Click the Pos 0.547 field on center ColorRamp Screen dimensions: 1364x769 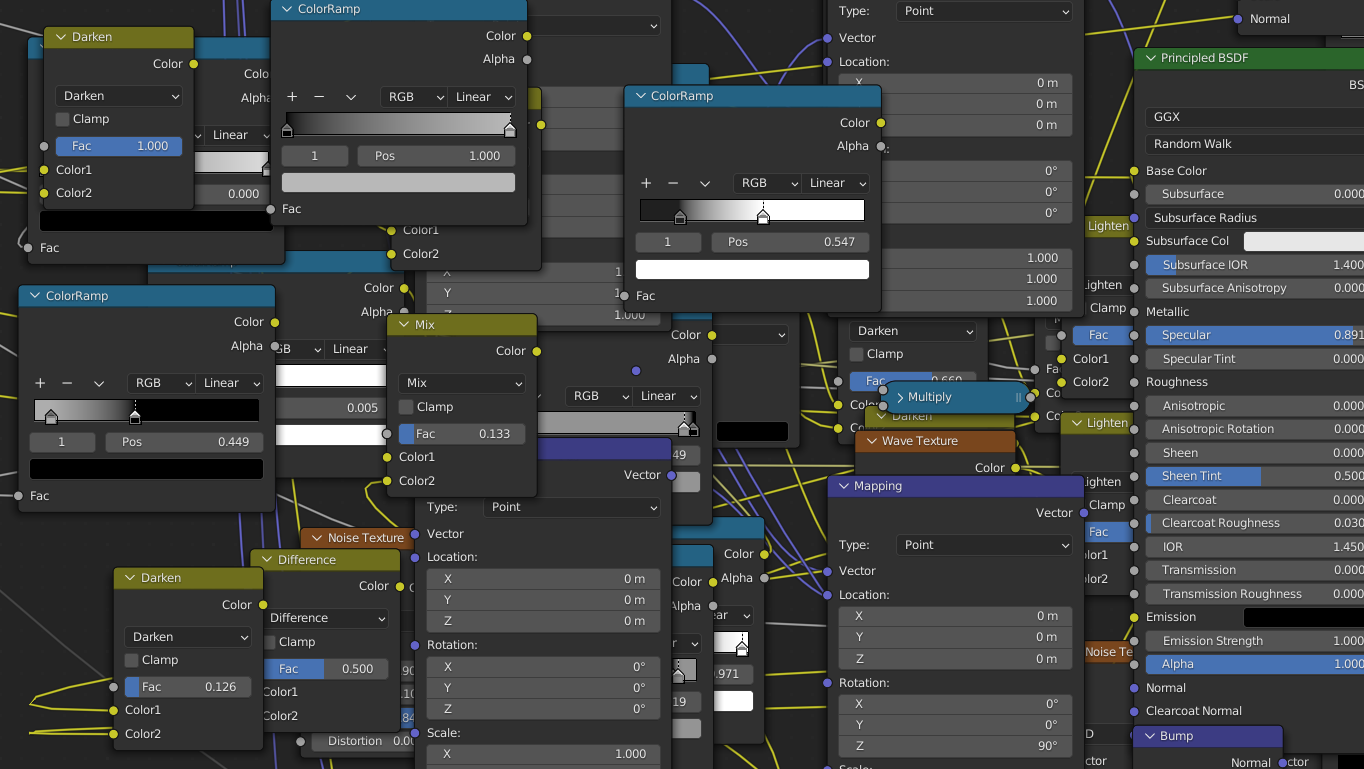coord(789,241)
